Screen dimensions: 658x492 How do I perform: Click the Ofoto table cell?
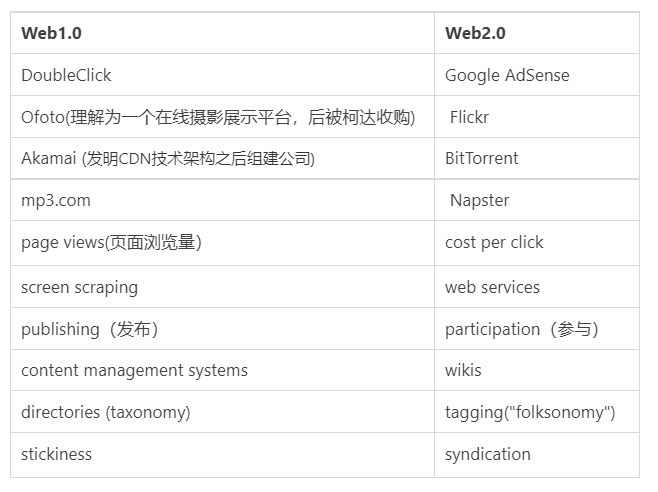coord(218,117)
